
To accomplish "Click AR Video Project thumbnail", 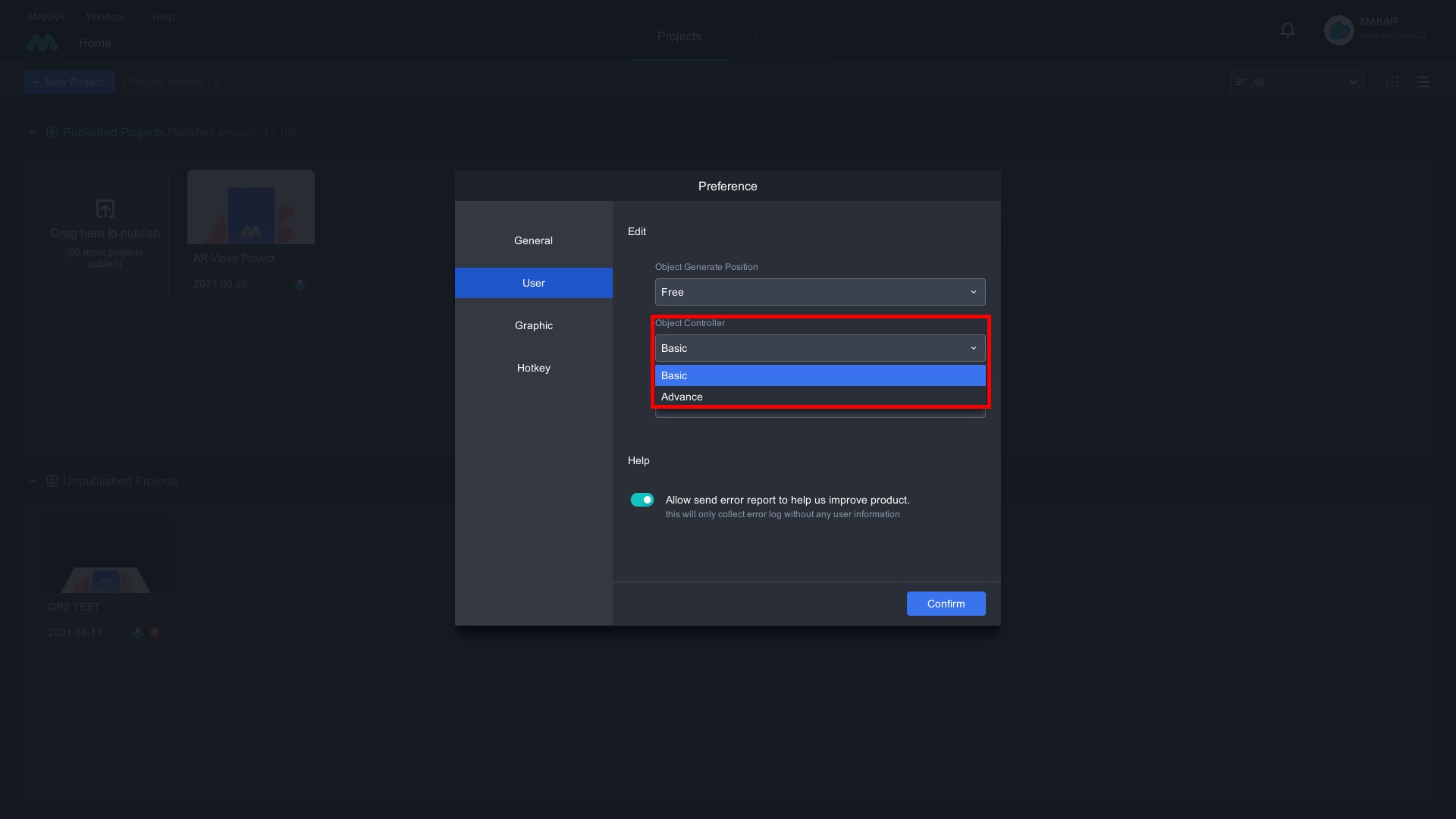I will pyautogui.click(x=250, y=207).
